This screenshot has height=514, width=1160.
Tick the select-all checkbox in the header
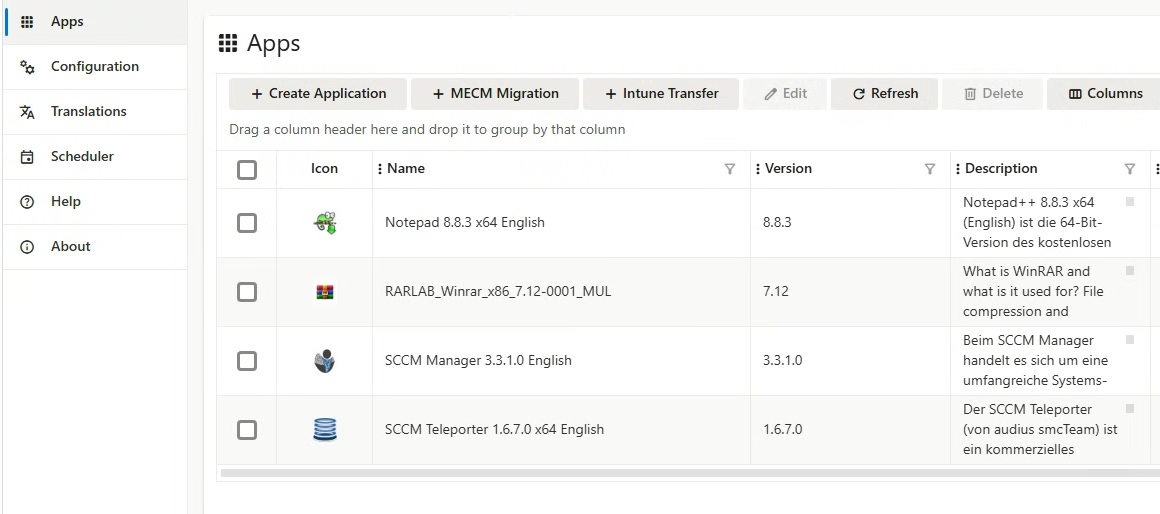click(x=247, y=170)
